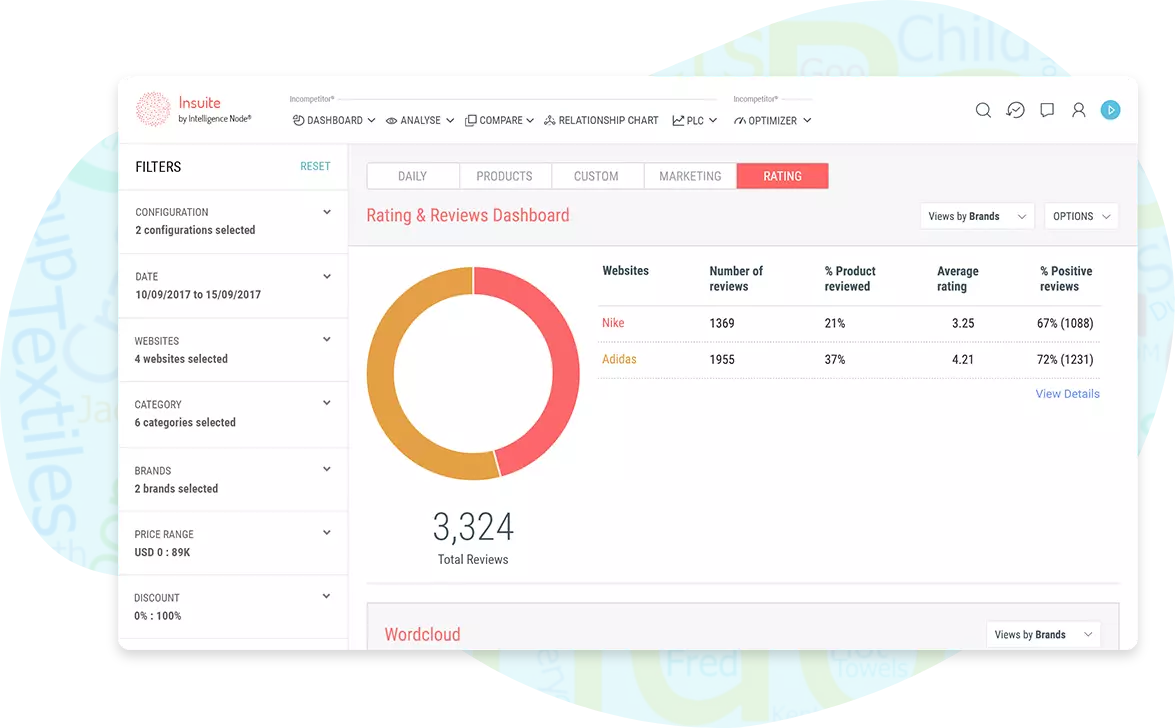Click the search magnifier icon
The width and height of the screenshot is (1175, 728).
(983, 110)
